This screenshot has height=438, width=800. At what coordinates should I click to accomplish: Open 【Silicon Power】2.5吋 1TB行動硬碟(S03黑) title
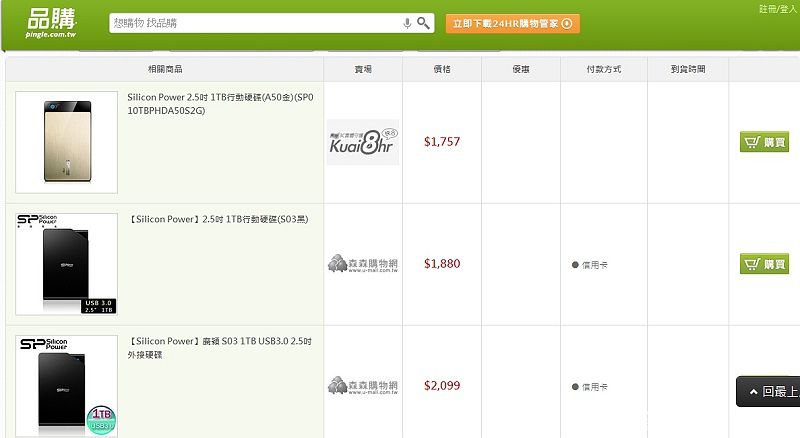pos(218,219)
